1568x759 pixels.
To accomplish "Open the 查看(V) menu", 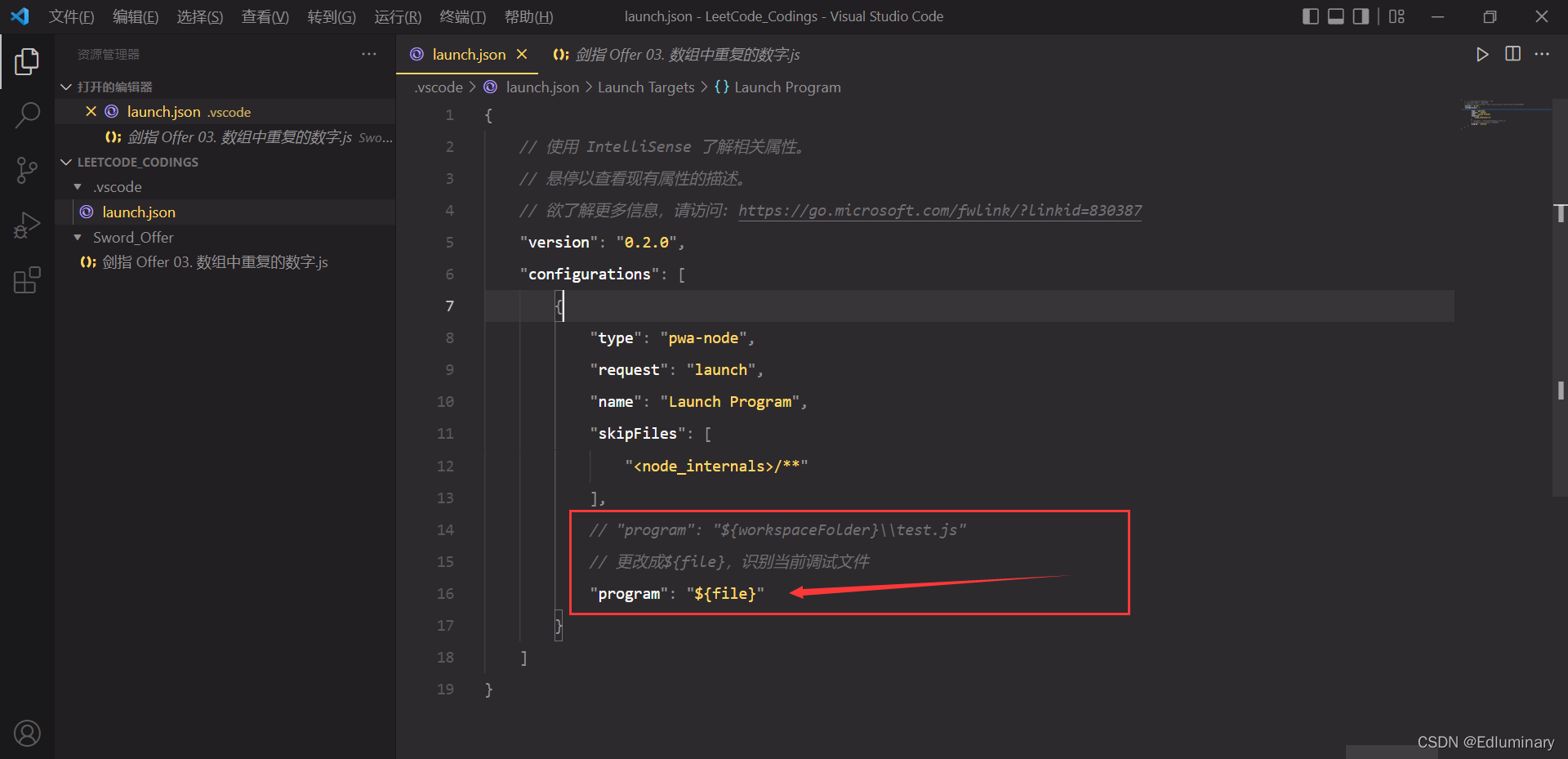I will pos(265,16).
